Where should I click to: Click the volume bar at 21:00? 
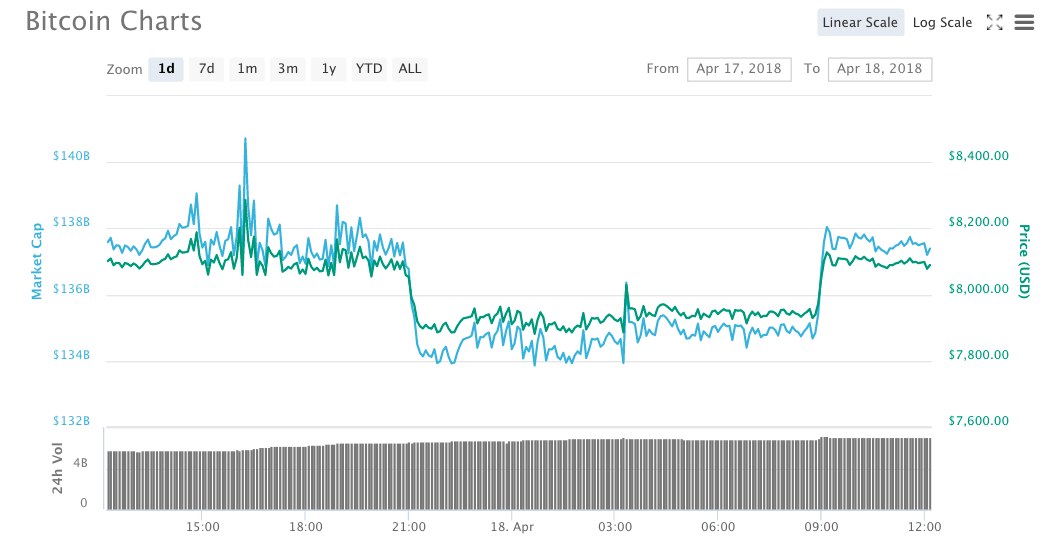pyautogui.click(x=409, y=475)
